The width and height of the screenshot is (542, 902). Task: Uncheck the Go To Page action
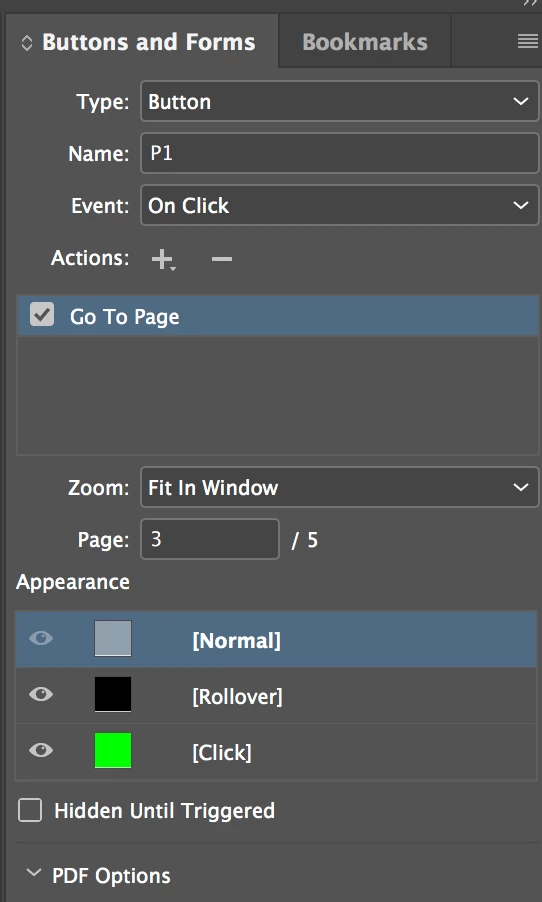[42, 315]
